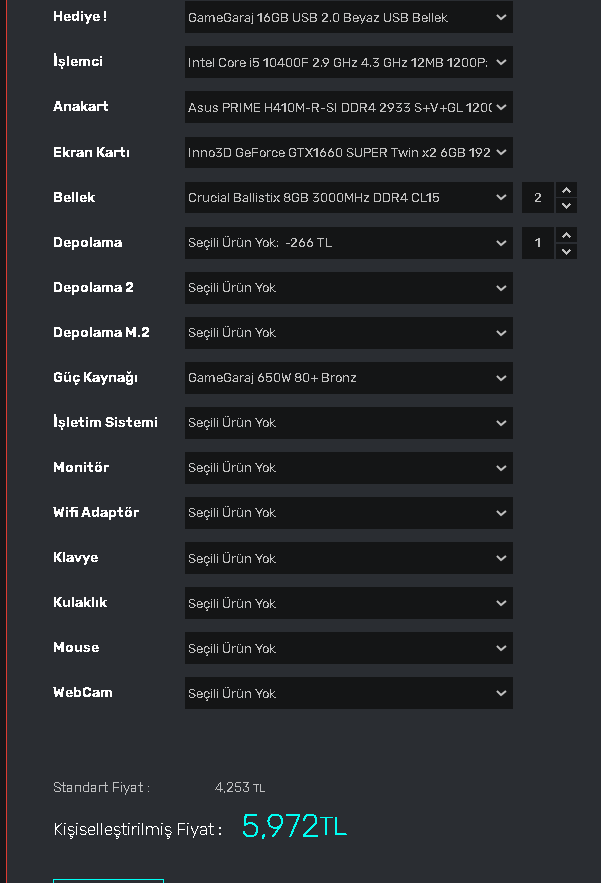The image size is (601, 883).
Task: Increase the Depolama quantity with the up arrow
Action: coord(567,235)
